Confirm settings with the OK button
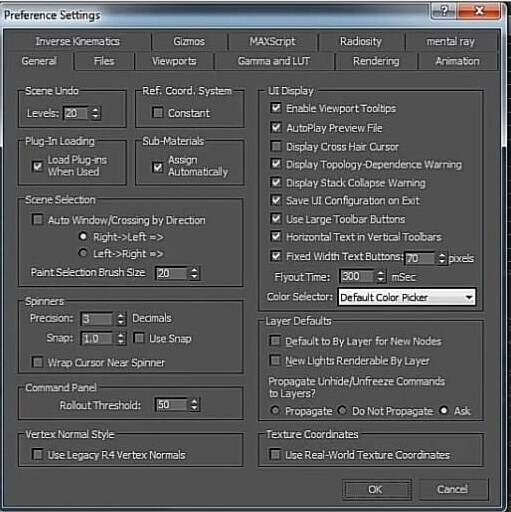 pyautogui.click(x=377, y=489)
